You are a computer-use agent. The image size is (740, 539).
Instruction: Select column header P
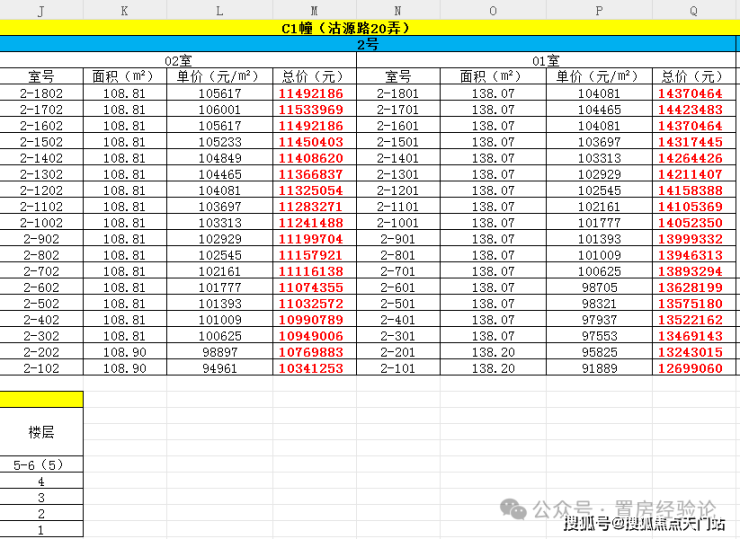(599, 10)
